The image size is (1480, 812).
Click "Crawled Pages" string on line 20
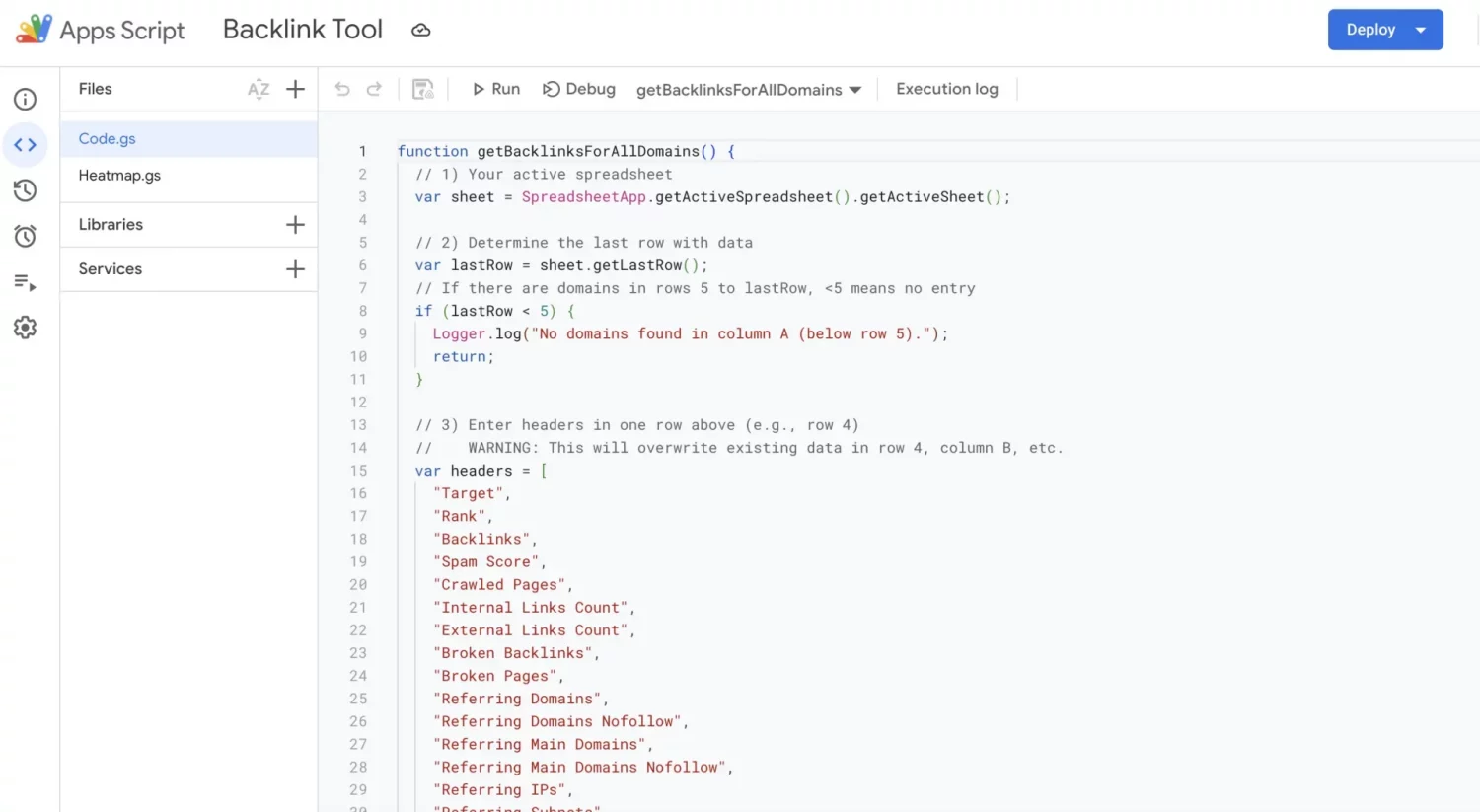pos(499,585)
